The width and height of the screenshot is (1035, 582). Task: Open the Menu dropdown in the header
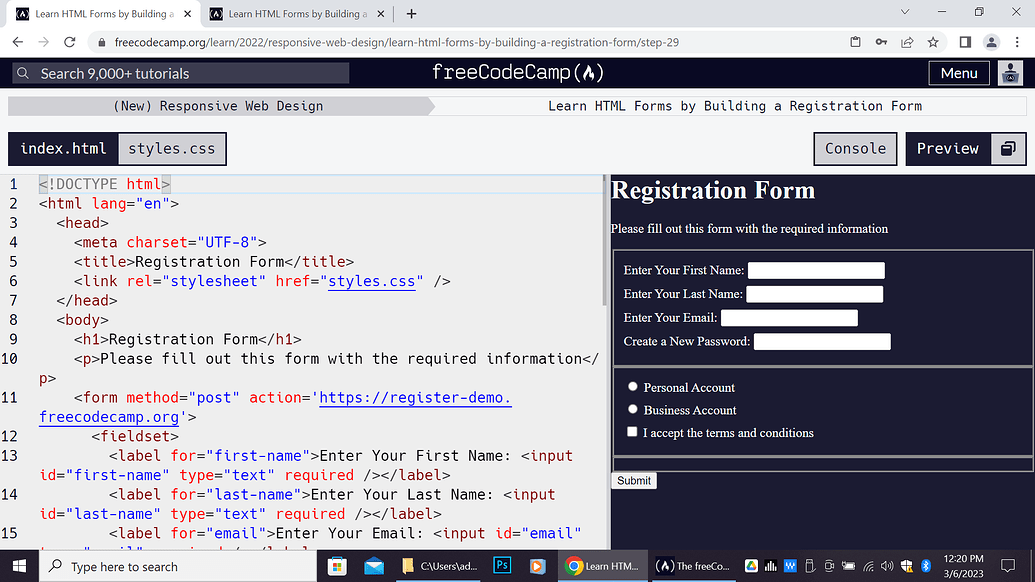[958, 72]
